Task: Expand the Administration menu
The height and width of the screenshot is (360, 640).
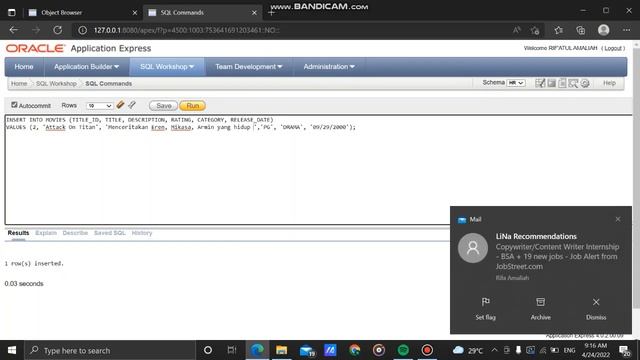Action: (329, 67)
